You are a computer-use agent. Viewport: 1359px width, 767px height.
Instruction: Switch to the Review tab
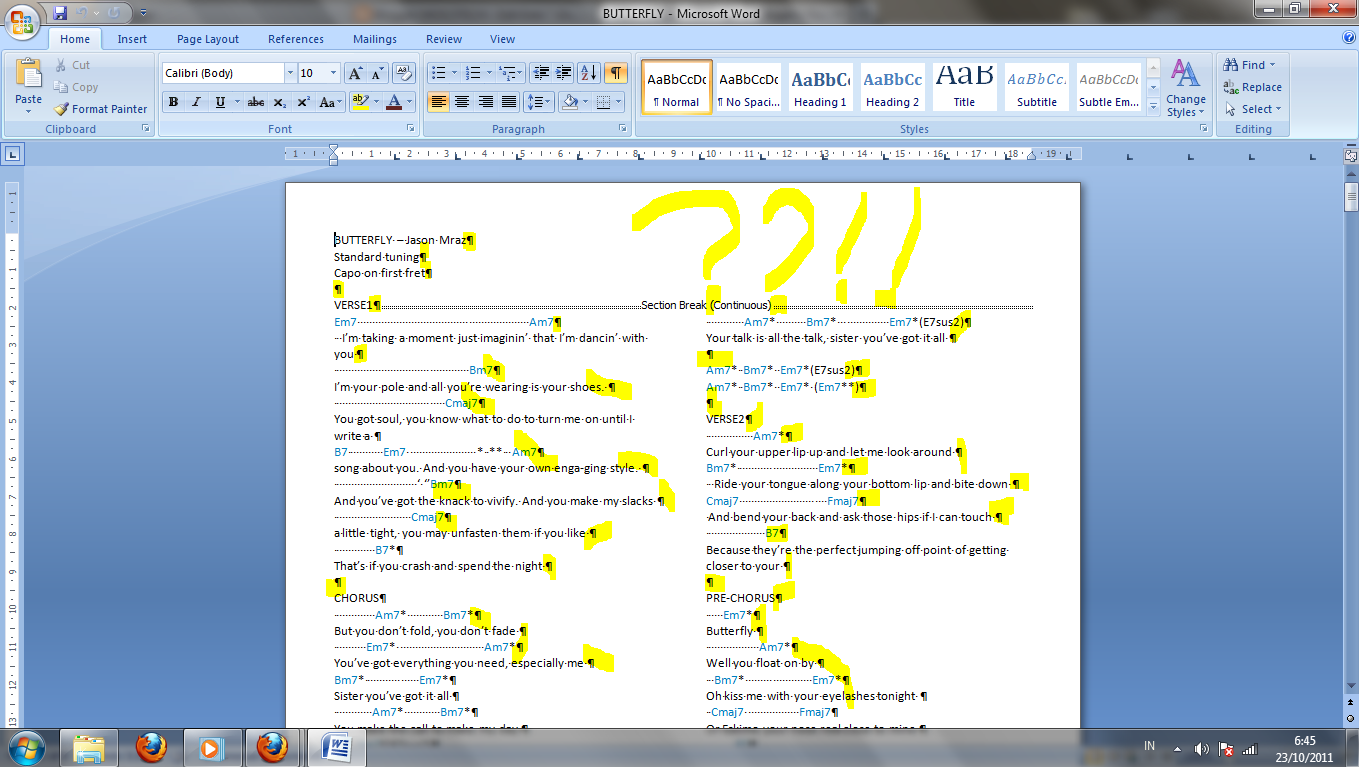(x=444, y=39)
